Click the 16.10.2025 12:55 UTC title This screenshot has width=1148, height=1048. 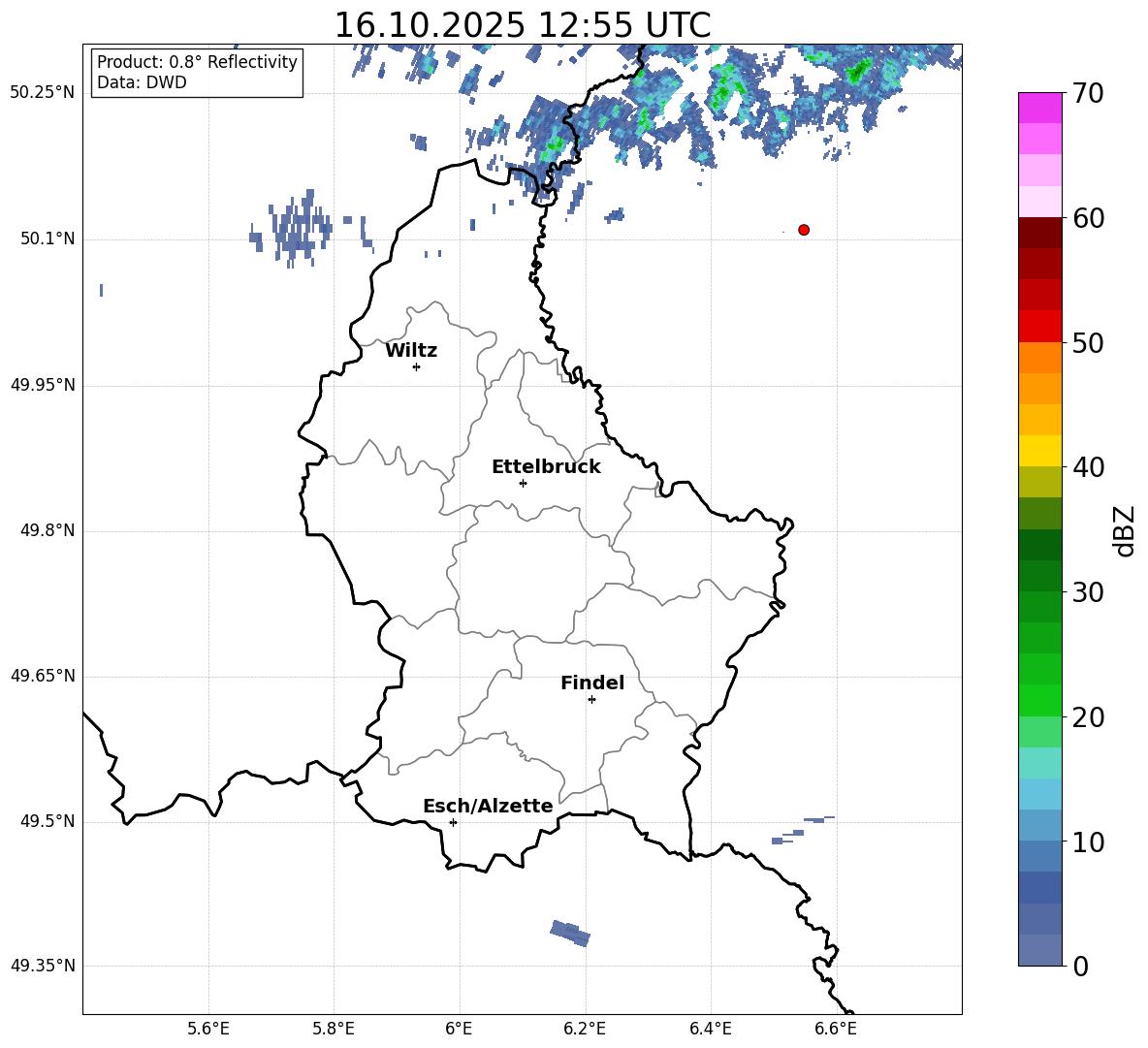(x=522, y=25)
